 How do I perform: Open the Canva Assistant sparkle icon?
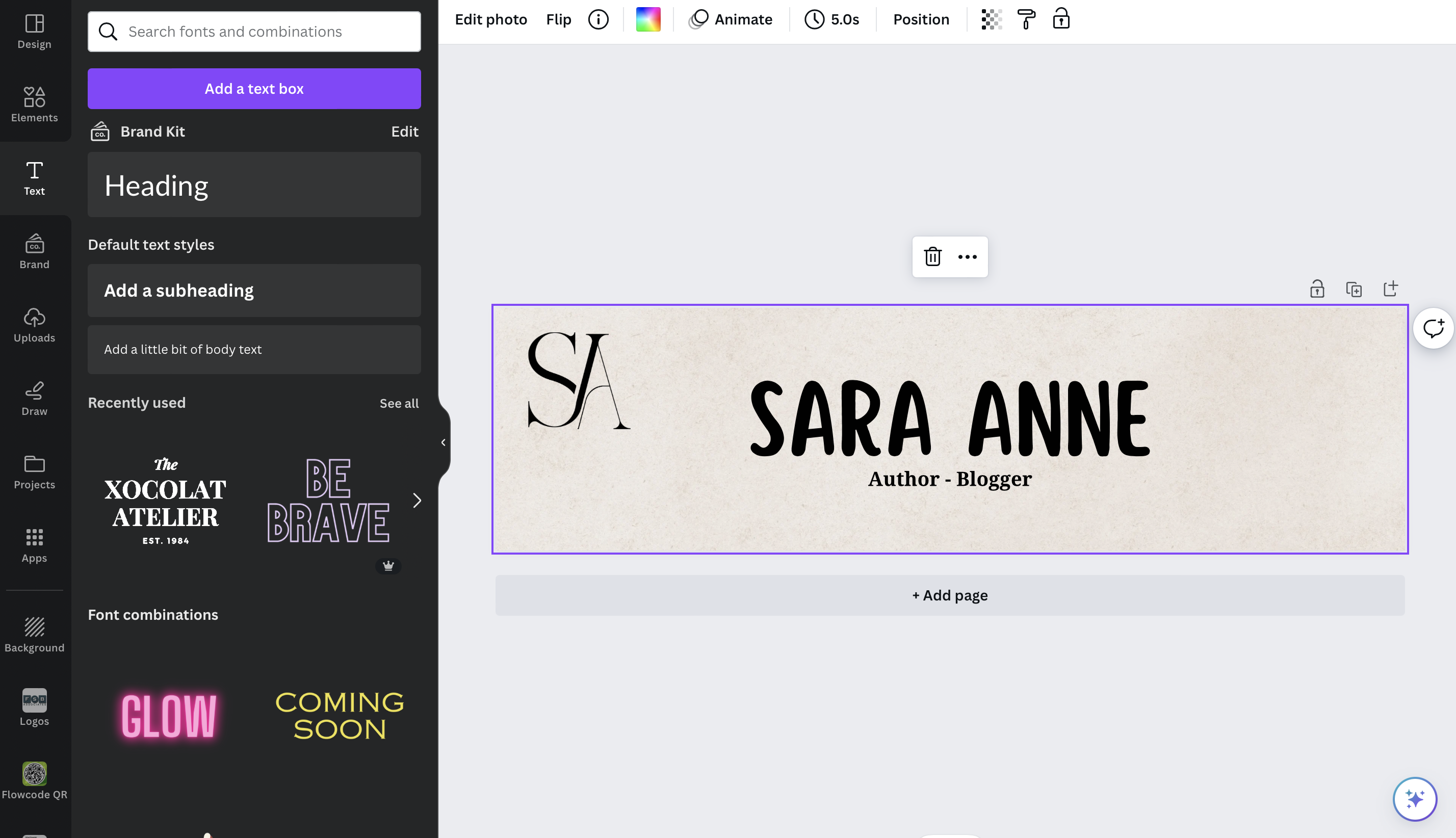(x=1415, y=799)
